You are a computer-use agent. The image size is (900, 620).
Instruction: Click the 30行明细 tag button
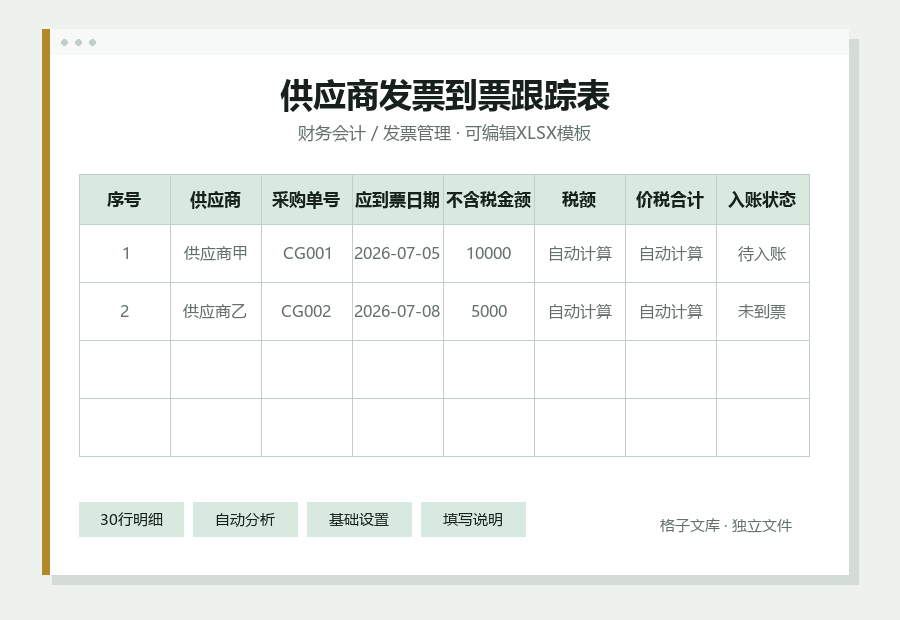point(131,520)
